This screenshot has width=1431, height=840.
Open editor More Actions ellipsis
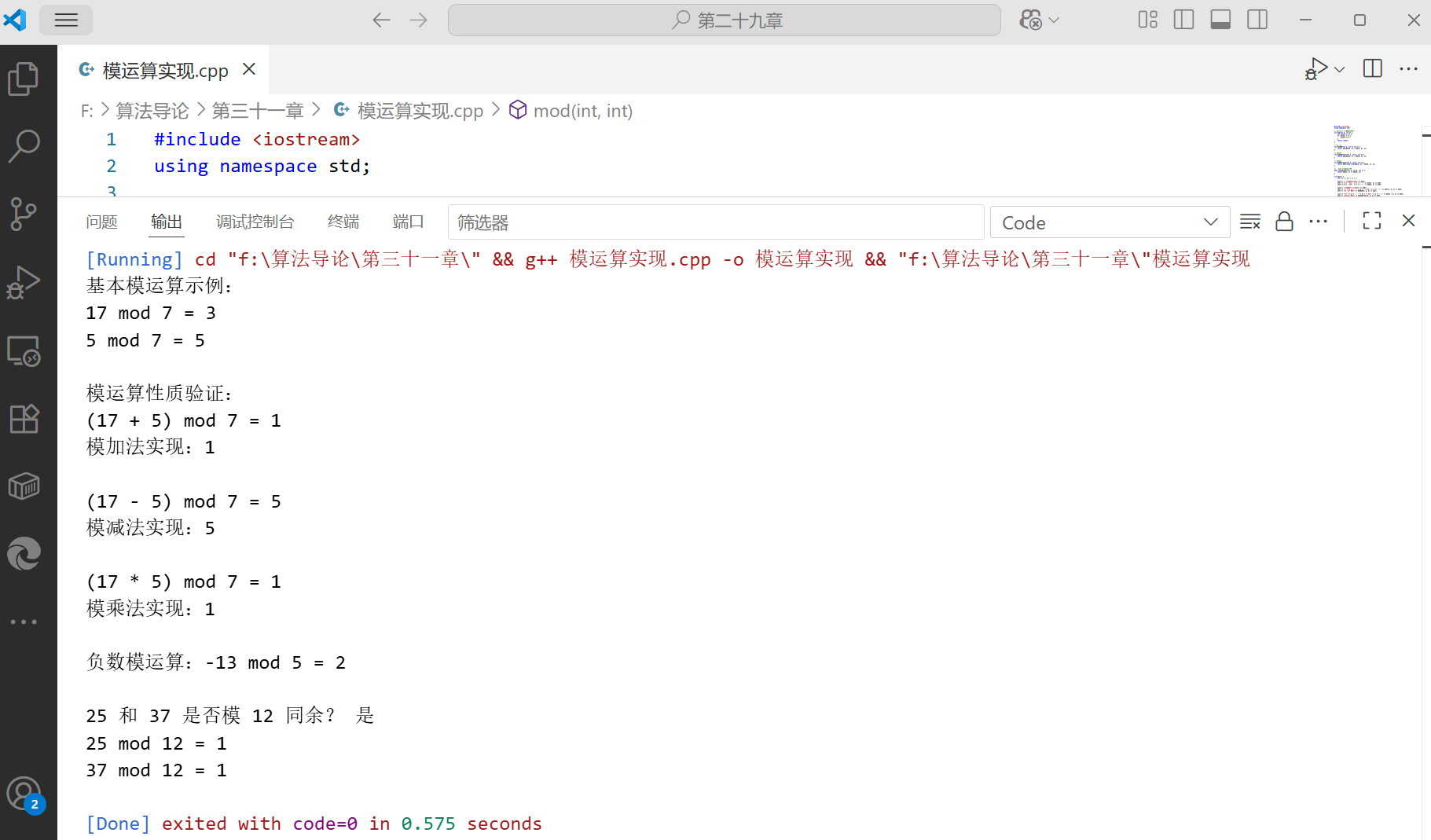pyautogui.click(x=1409, y=69)
